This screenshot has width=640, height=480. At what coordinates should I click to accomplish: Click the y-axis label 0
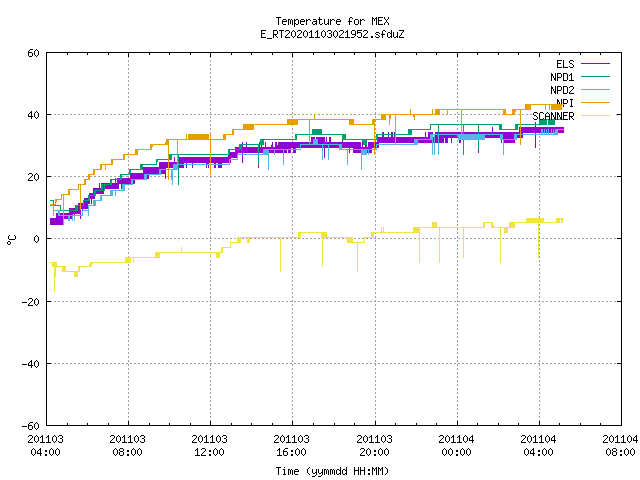click(37, 239)
